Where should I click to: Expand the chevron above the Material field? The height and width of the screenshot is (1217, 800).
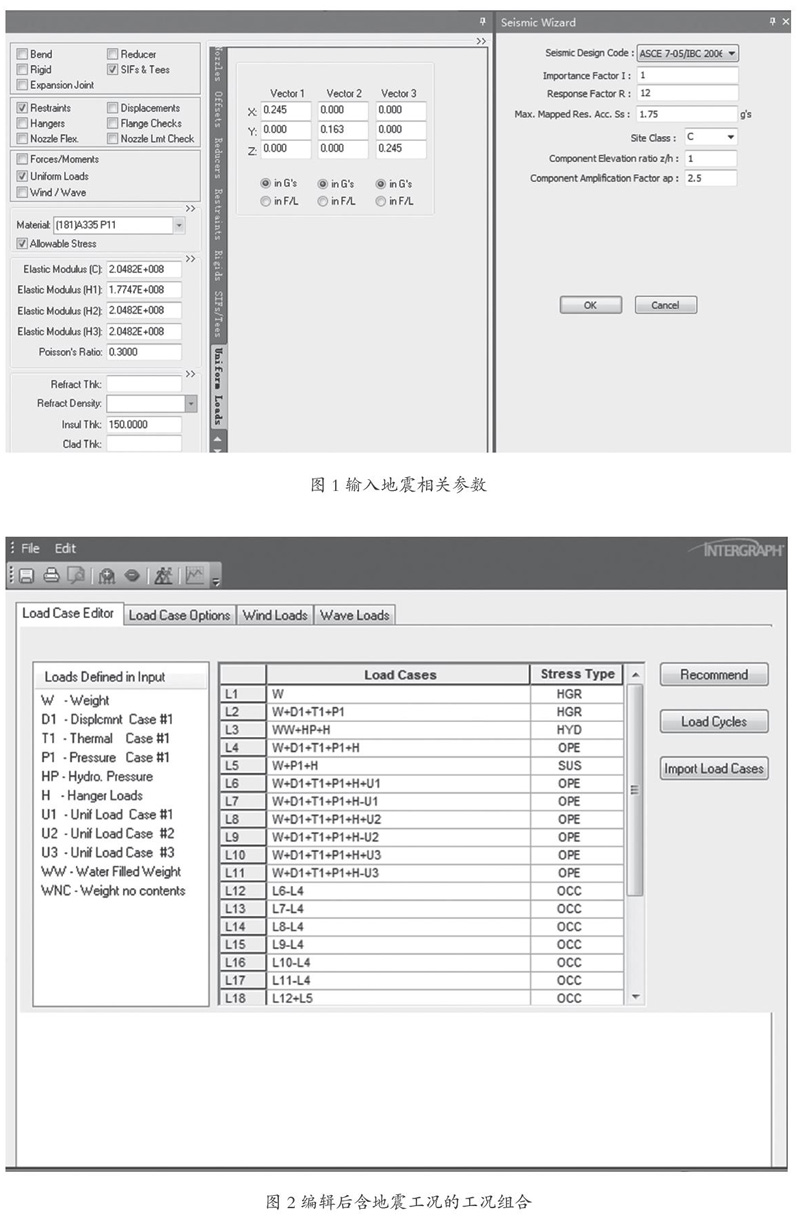coord(191,209)
